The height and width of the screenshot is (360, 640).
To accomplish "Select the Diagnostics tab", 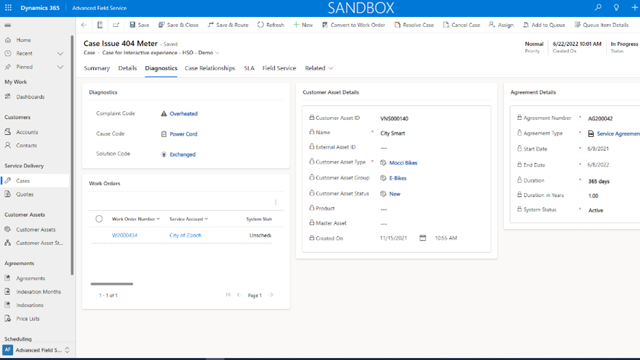I will point(161,68).
